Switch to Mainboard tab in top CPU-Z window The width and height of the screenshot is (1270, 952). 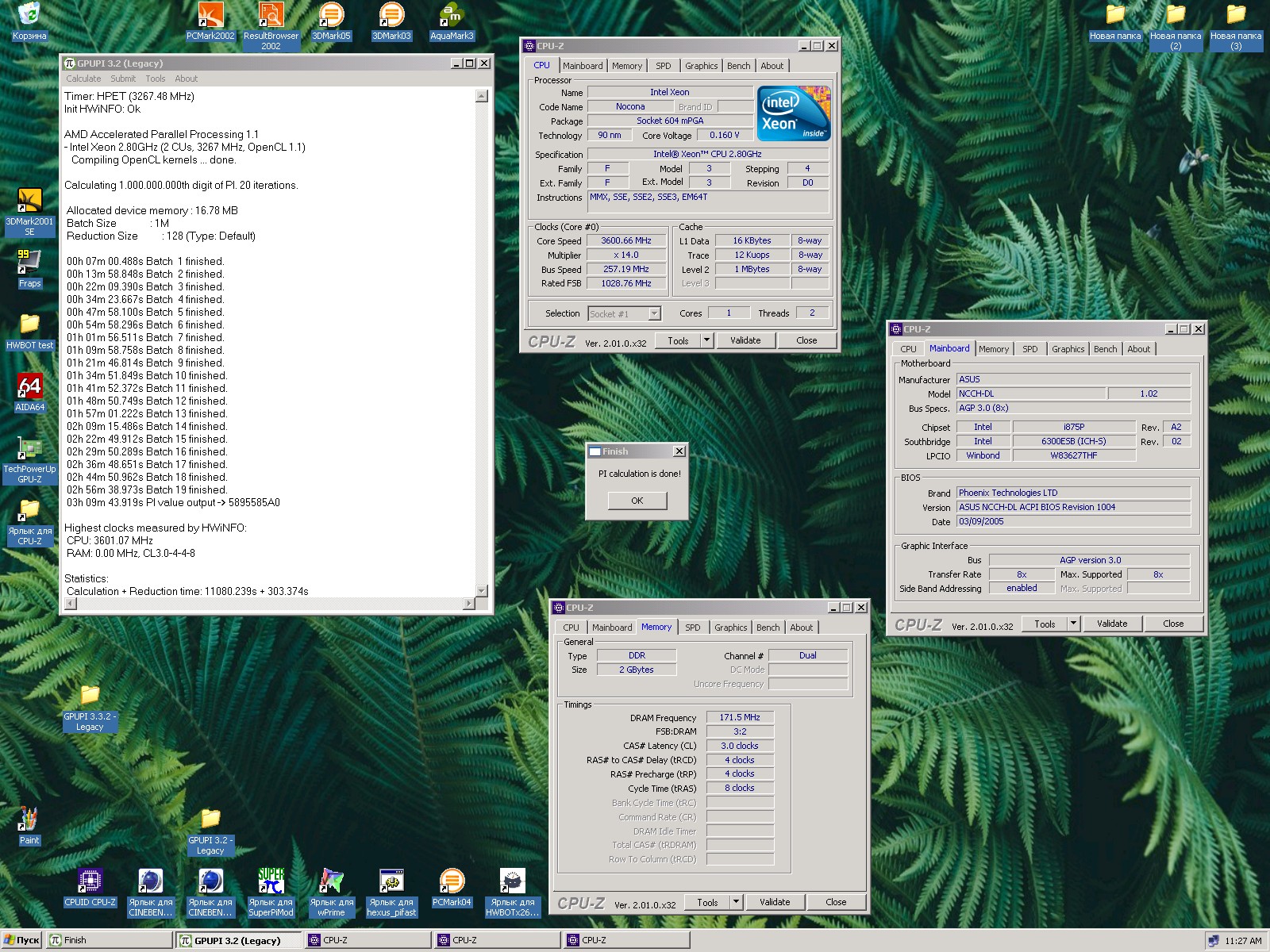pos(583,66)
